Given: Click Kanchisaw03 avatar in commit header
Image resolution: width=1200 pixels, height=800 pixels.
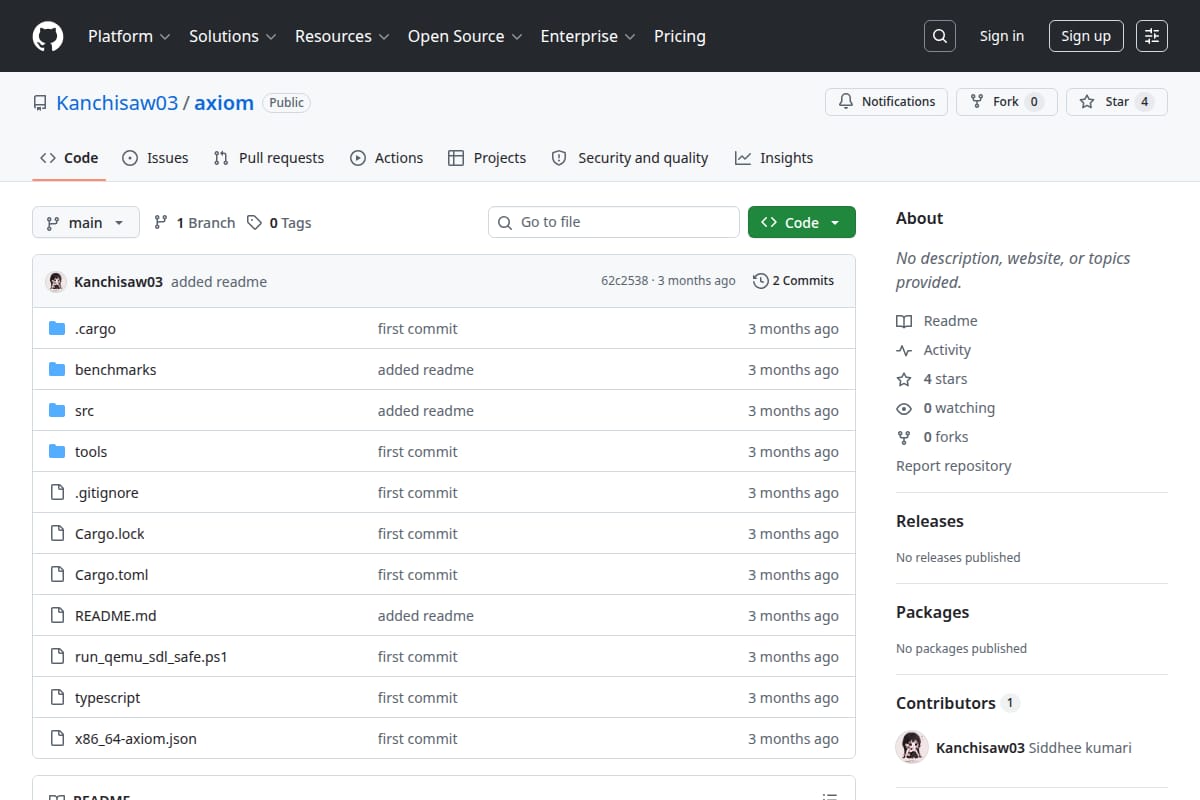Looking at the screenshot, I should pyautogui.click(x=56, y=282).
